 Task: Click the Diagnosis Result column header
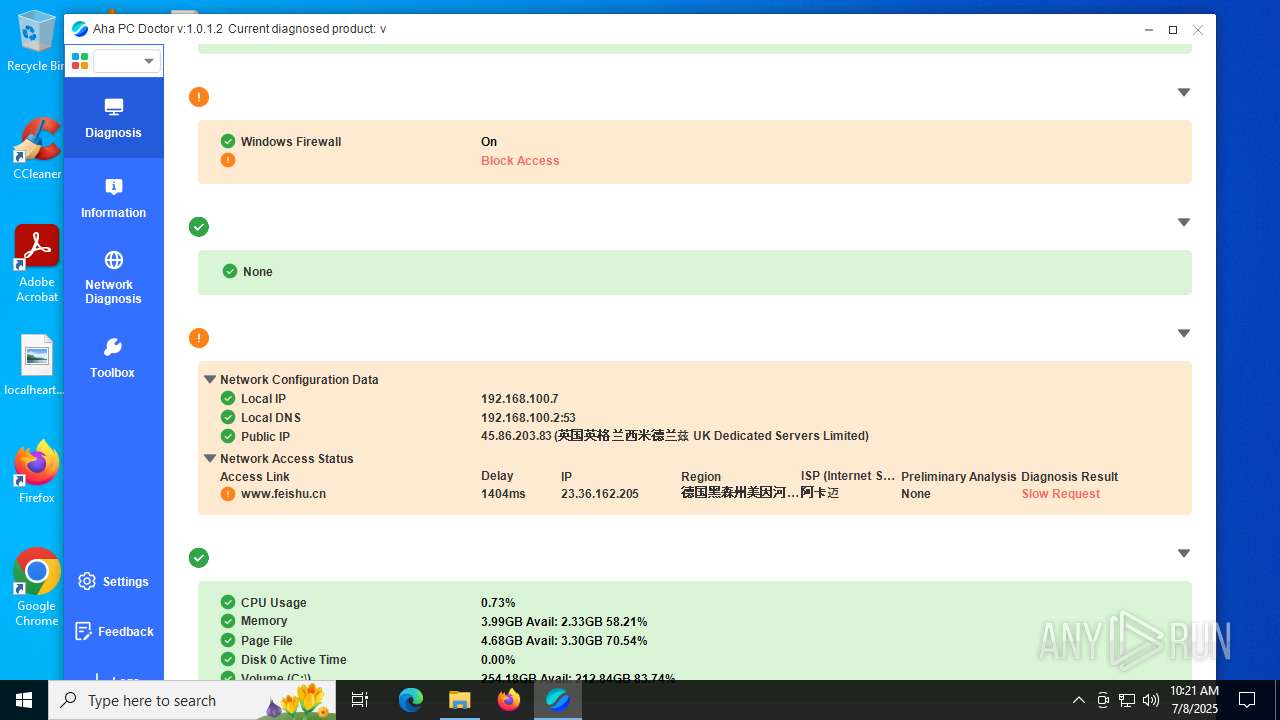click(1069, 477)
